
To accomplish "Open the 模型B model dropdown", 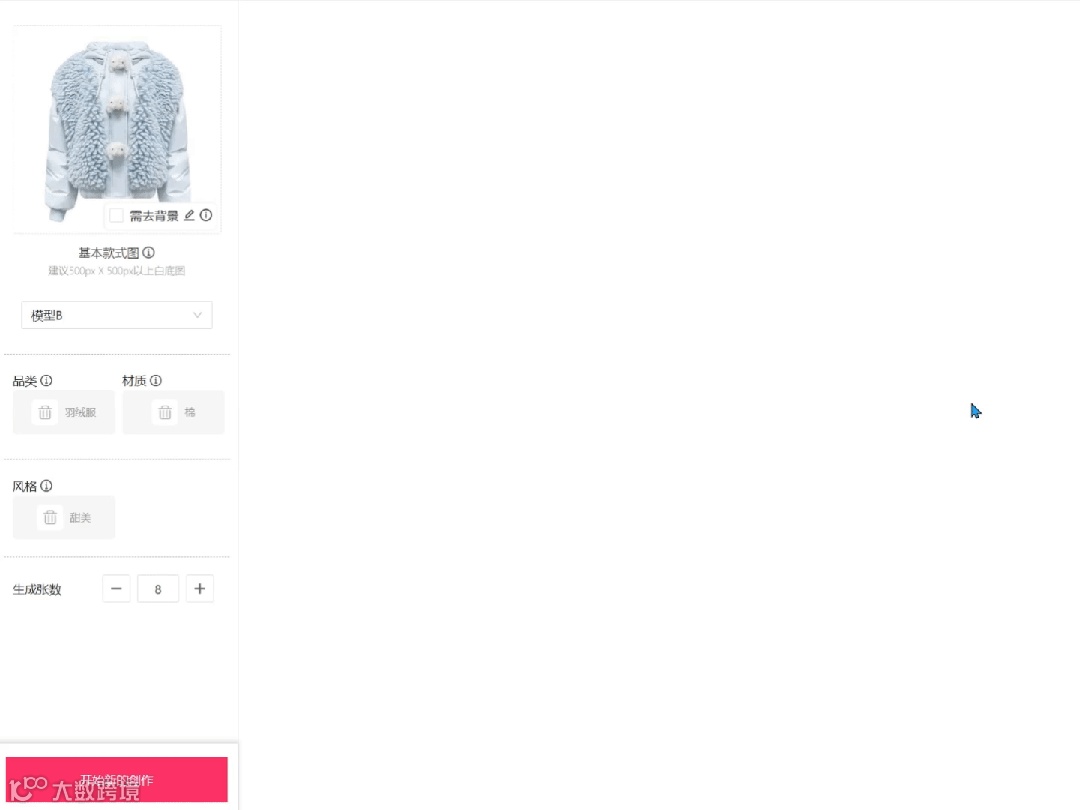I will tap(116, 315).
